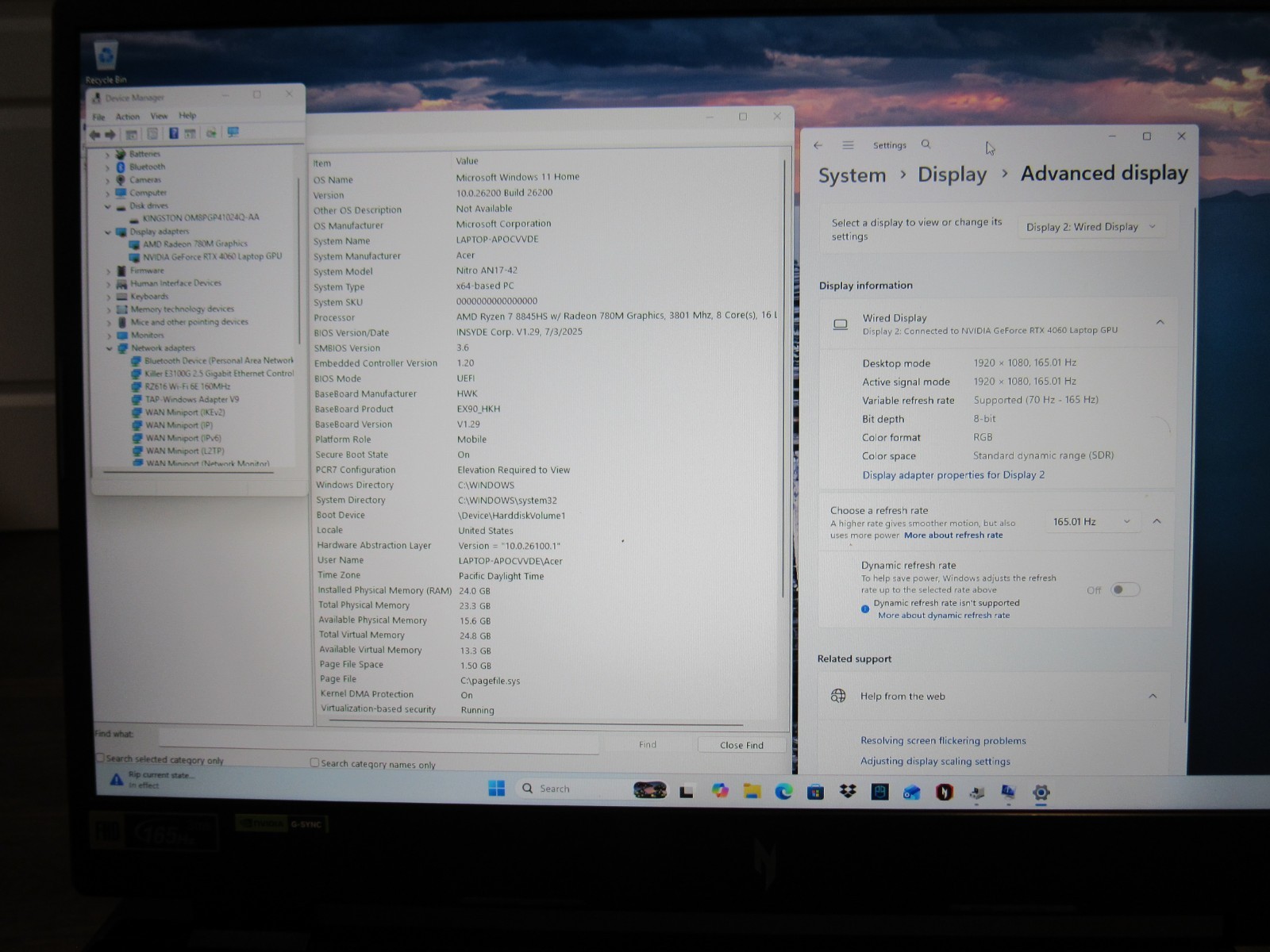Viewport: 1270px width, 952px height.
Task: Click Scan for hardware changes monitor icon
Action: [233, 132]
